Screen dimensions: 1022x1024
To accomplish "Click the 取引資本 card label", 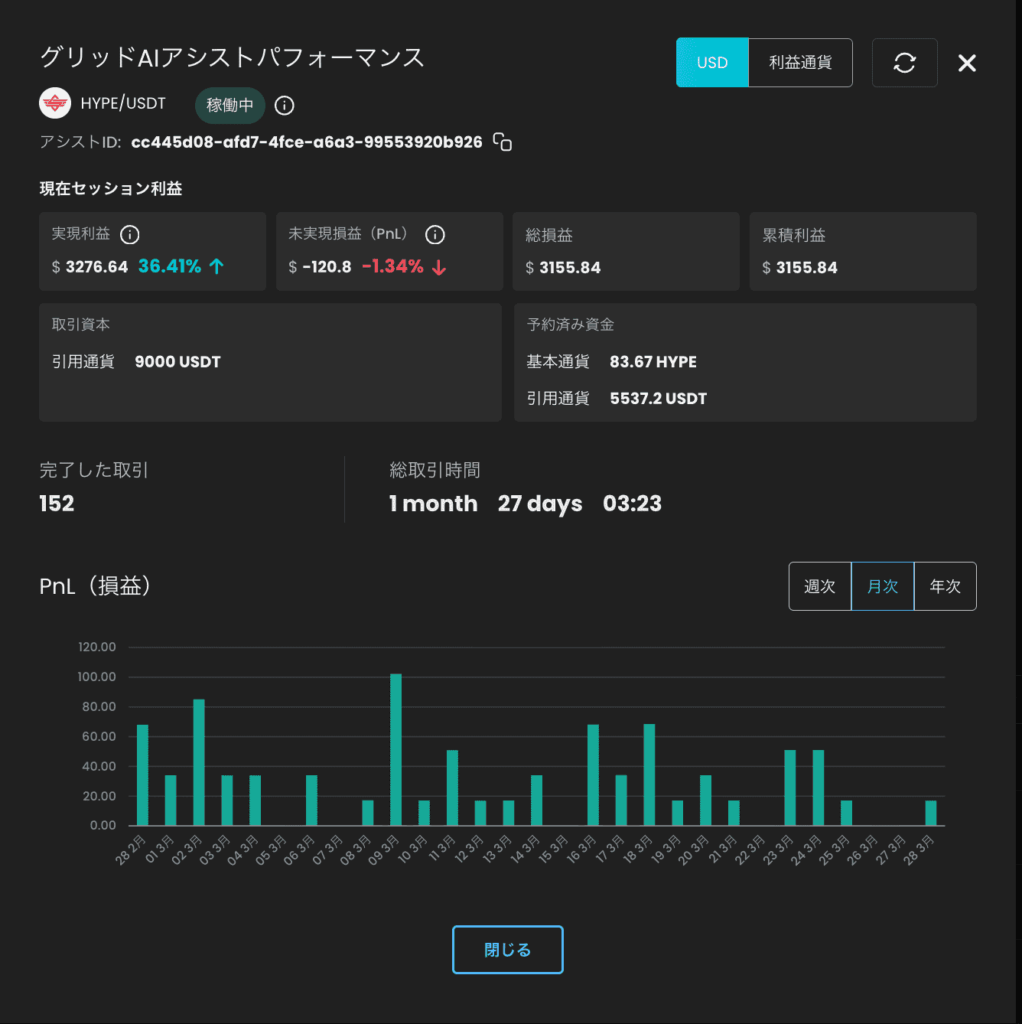I will [x=81, y=325].
